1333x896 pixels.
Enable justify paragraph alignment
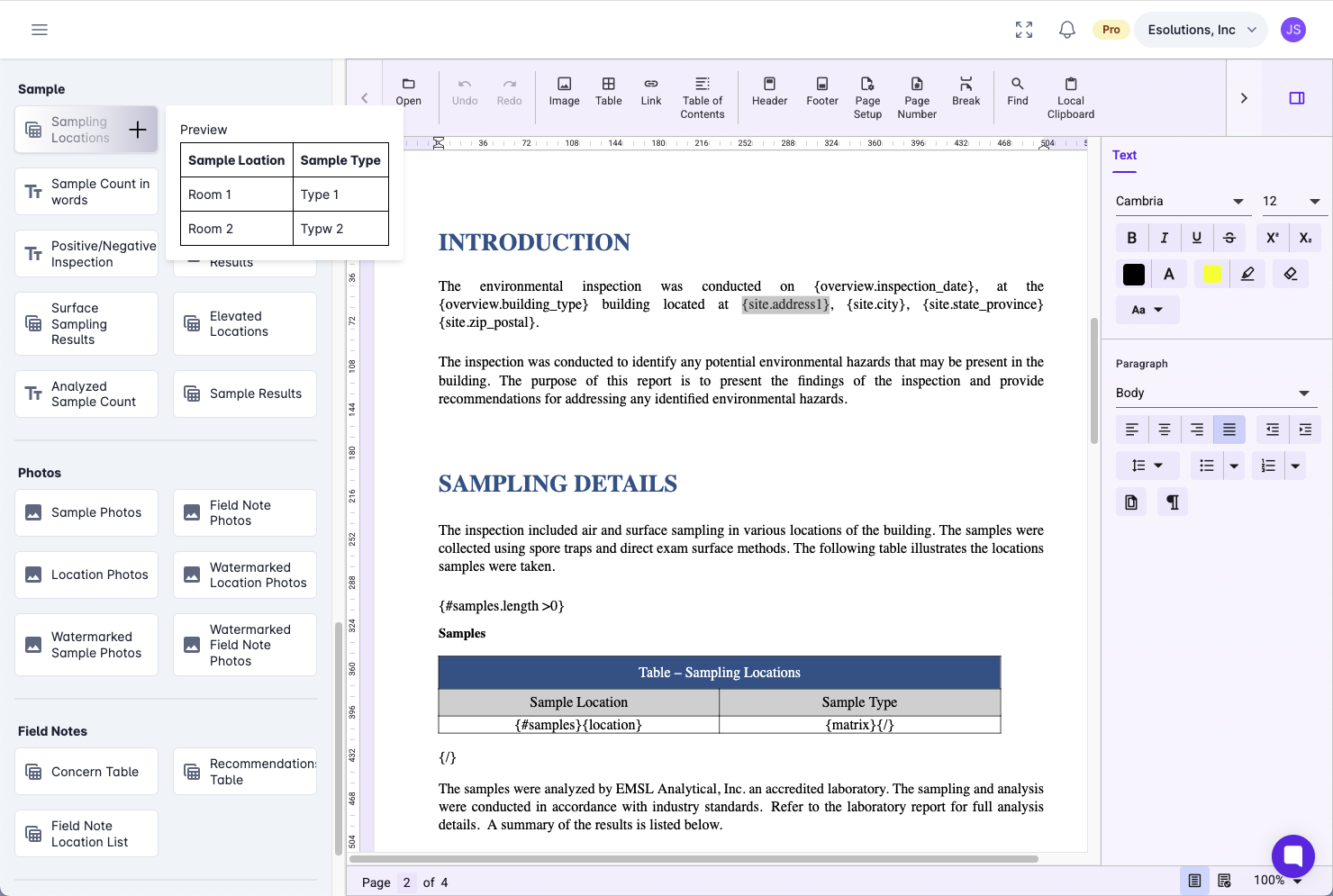[1229, 430]
